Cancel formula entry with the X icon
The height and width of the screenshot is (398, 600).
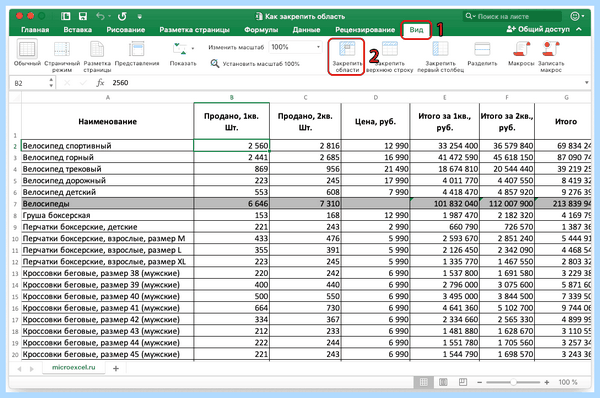coord(67,83)
